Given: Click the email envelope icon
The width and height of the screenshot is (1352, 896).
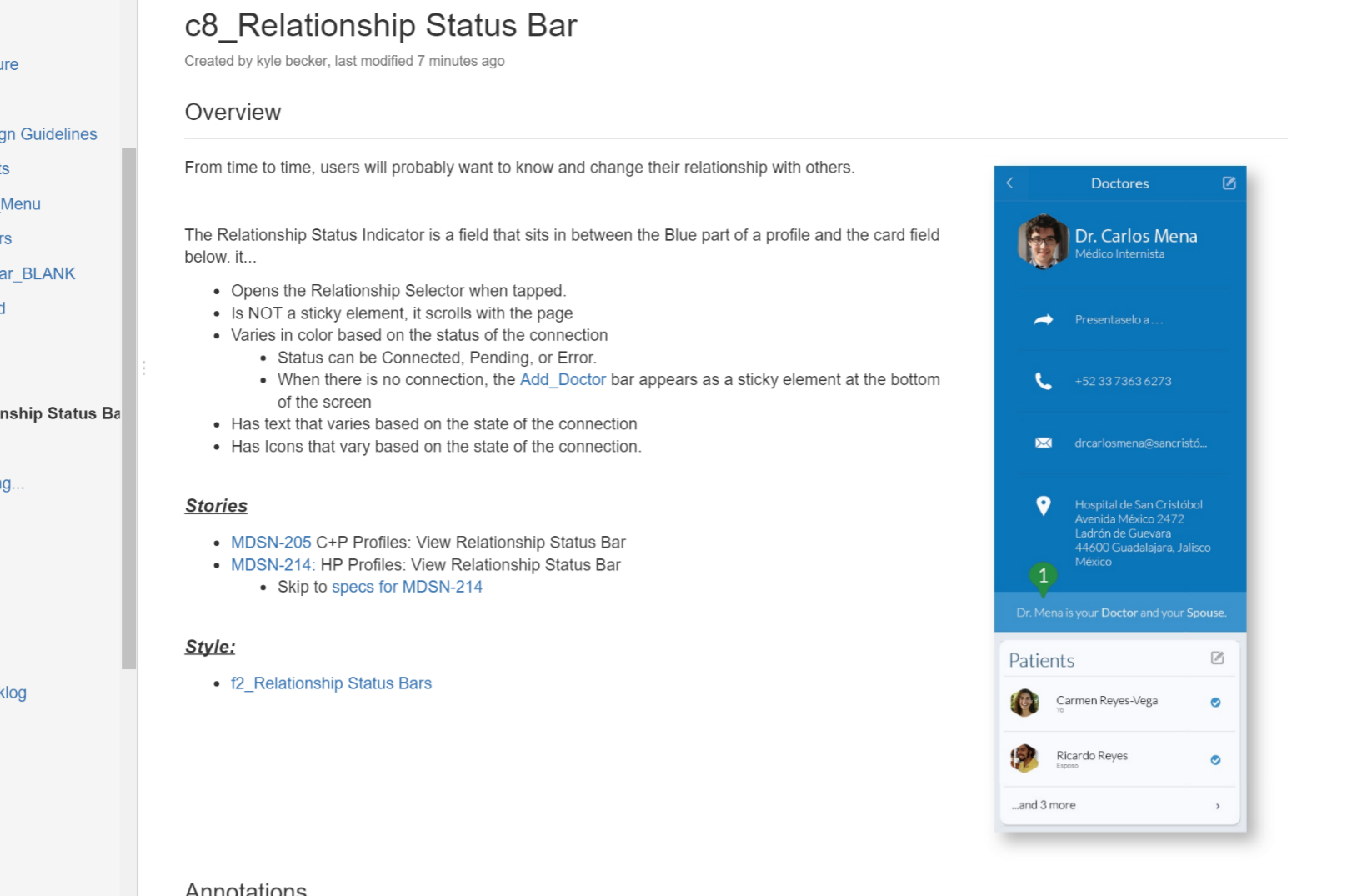Looking at the screenshot, I should click(x=1043, y=443).
